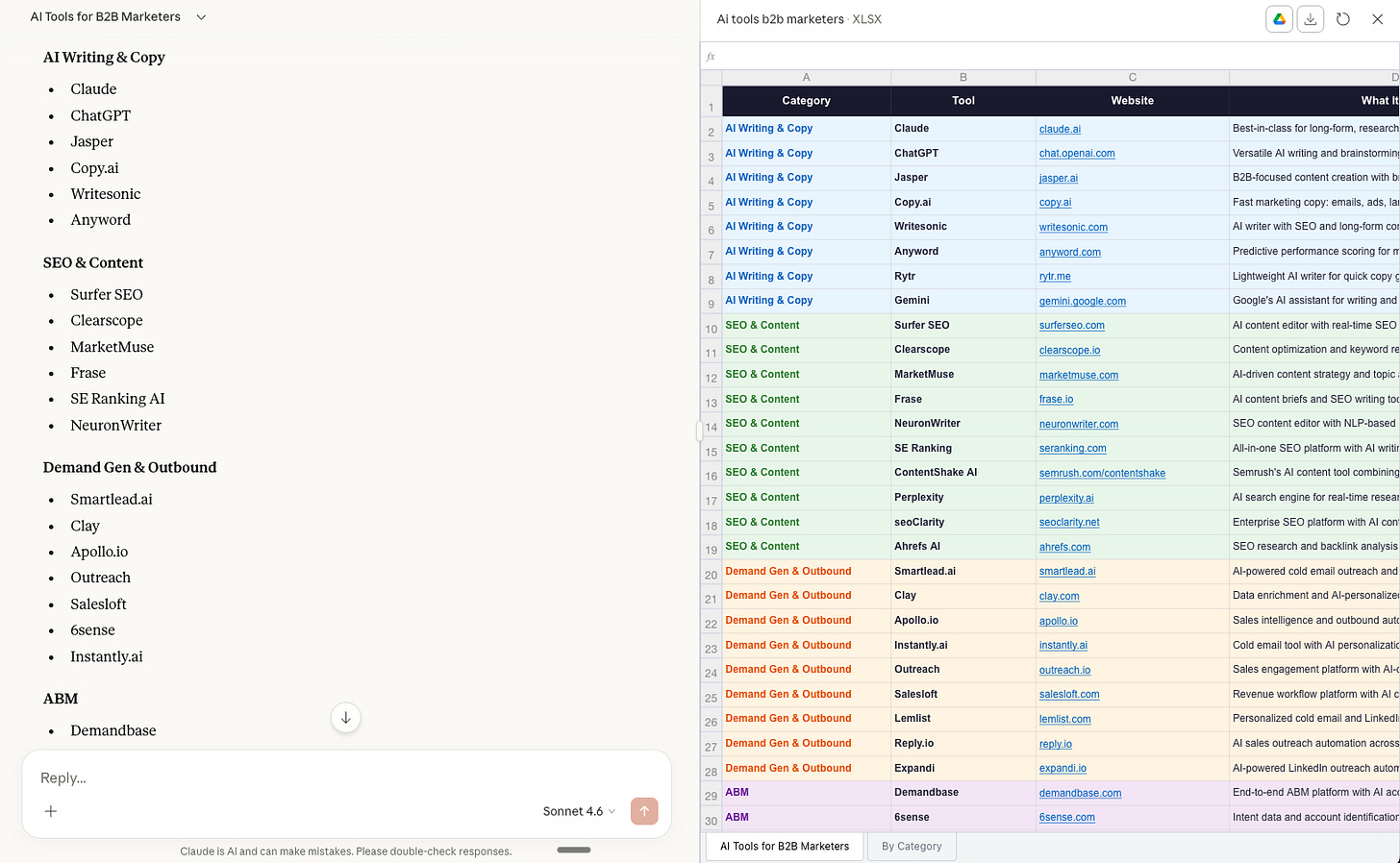
Task: Click the Google Drive save icon
Action: pos(1279,19)
